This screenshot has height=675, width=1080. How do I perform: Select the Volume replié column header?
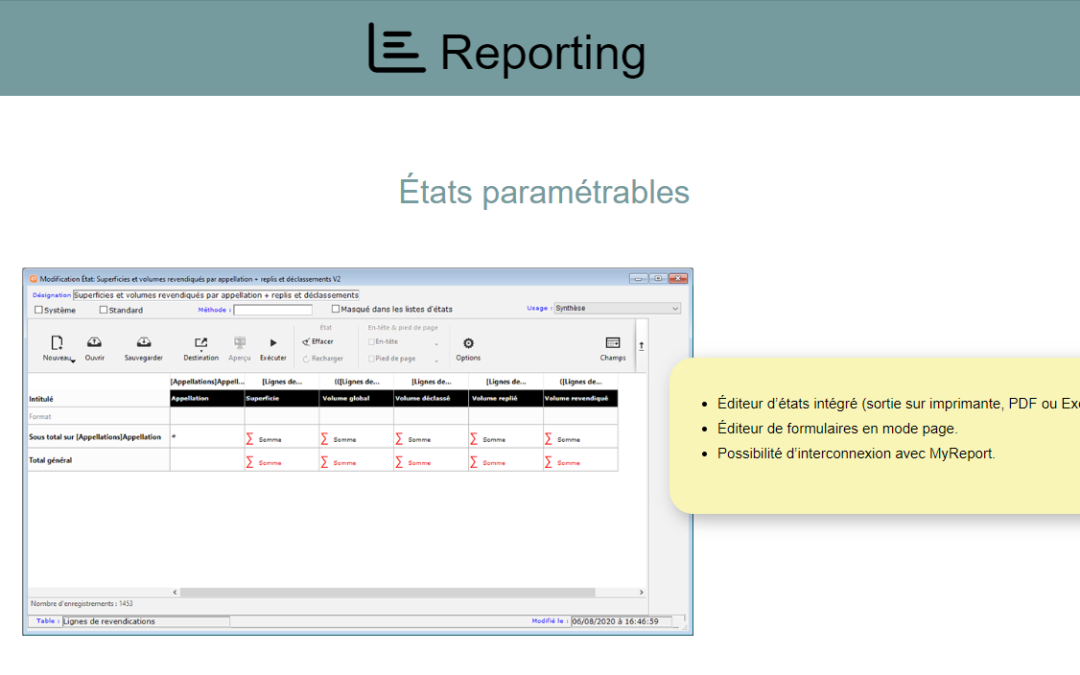tap(506, 398)
